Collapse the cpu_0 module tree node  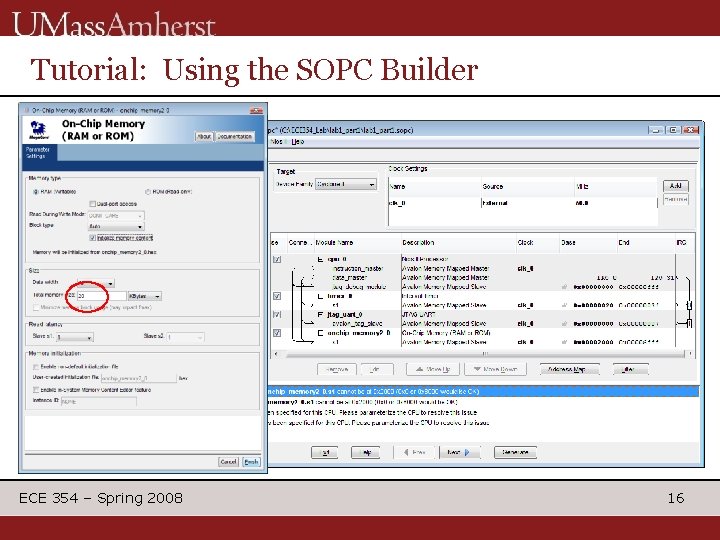tap(320, 259)
